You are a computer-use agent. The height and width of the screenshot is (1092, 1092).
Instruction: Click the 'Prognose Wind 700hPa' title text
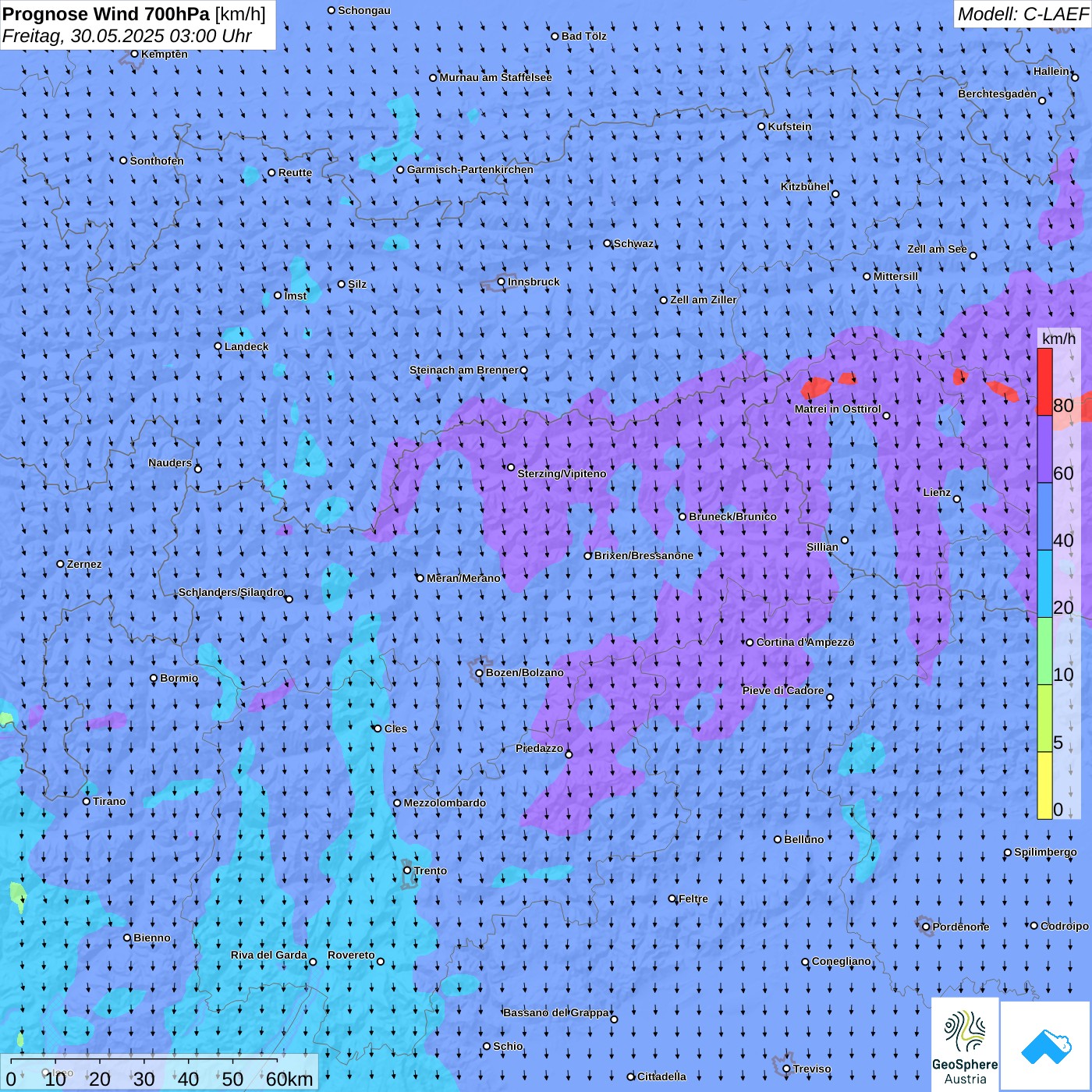[x=107, y=14]
